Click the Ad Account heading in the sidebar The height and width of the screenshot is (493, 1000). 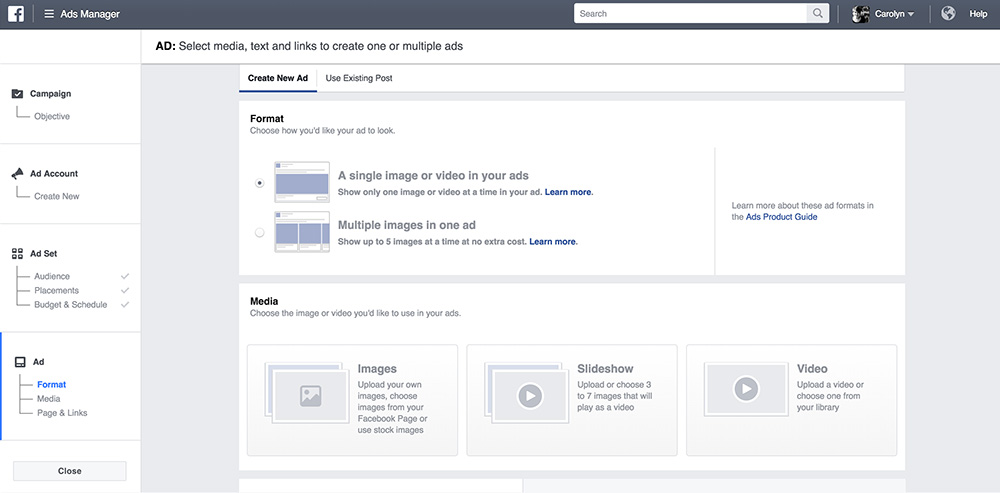point(54,173)
